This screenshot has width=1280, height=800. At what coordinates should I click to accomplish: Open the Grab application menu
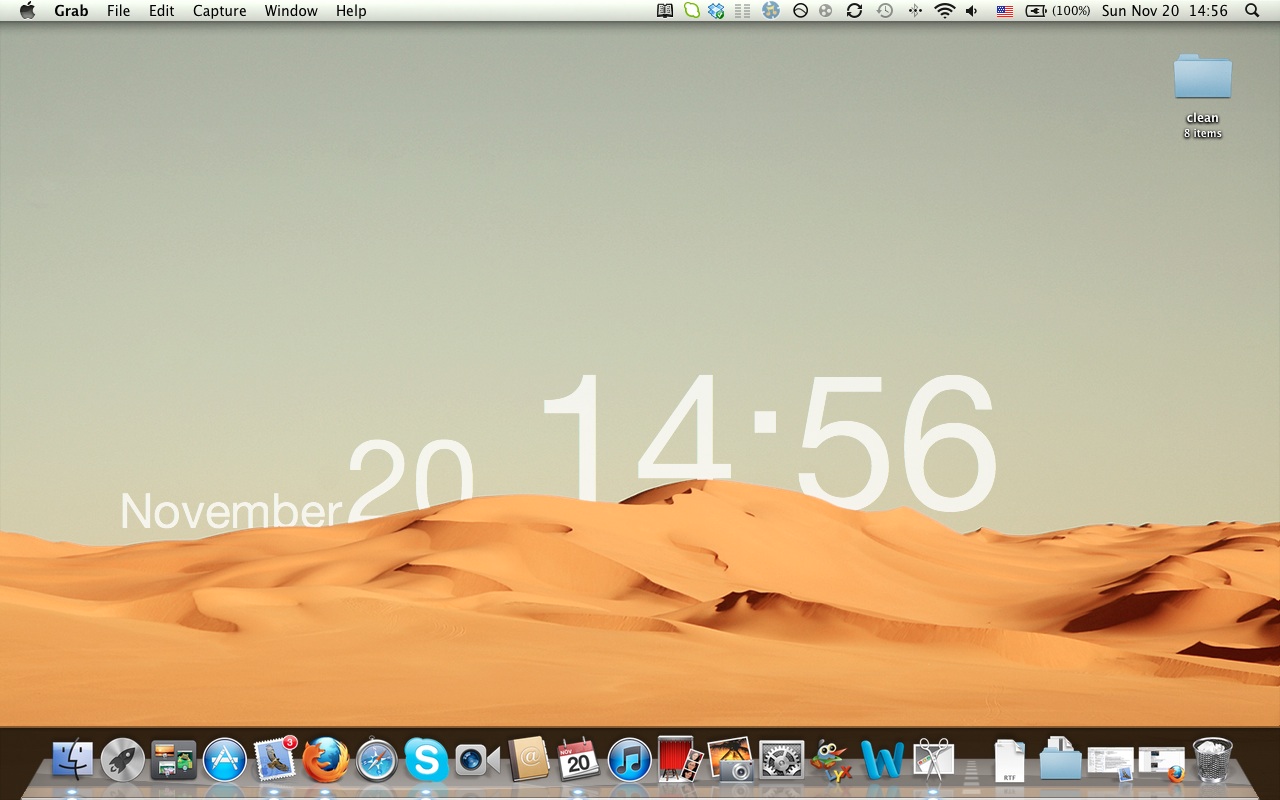[71, 11]
